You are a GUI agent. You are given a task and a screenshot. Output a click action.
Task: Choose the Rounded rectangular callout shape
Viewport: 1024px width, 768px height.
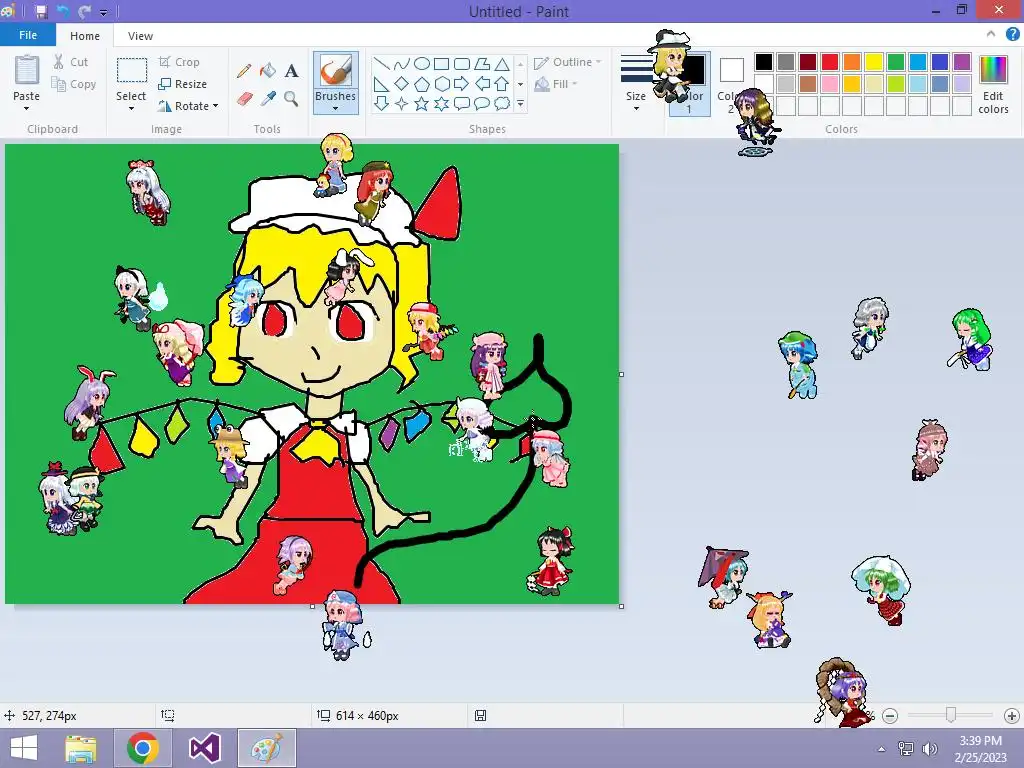click(462, 103)
